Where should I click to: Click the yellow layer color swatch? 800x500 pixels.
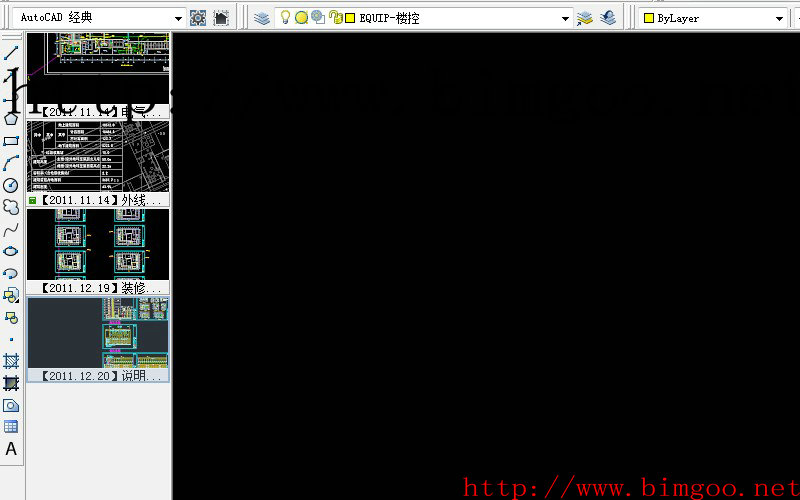point(350,18)
